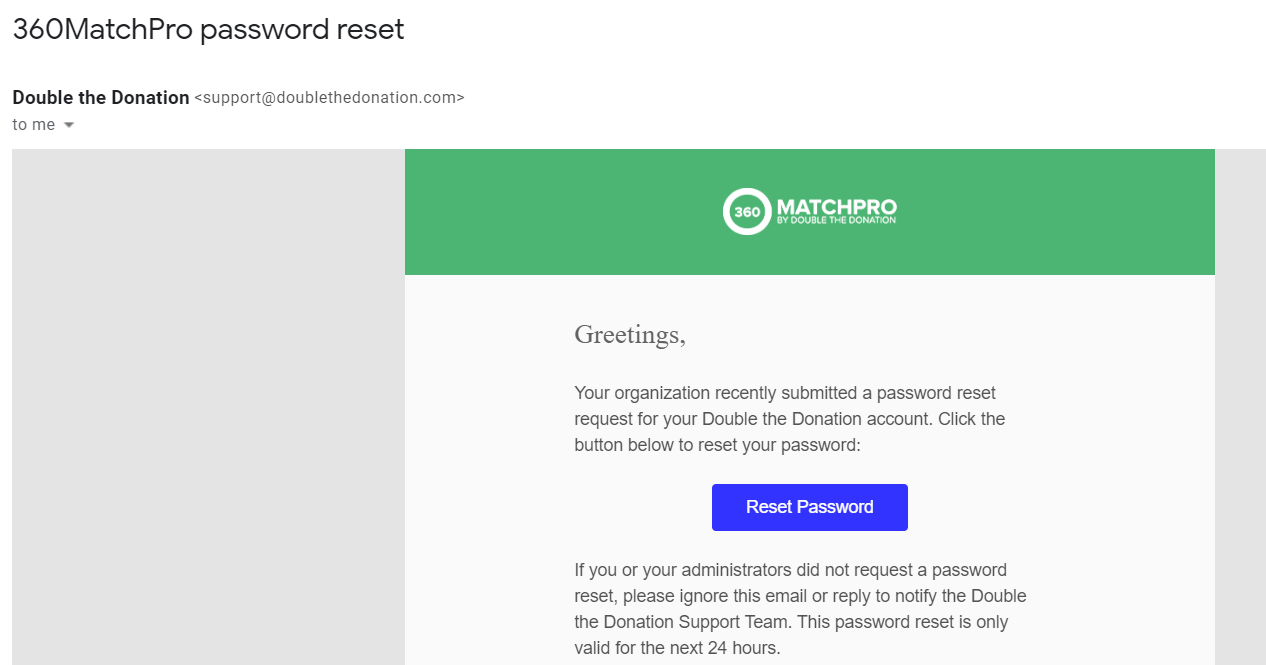The width and height of the screenshot is (1266, 665).
Task: Collapse the recipient details chevron
Action: 67,124
